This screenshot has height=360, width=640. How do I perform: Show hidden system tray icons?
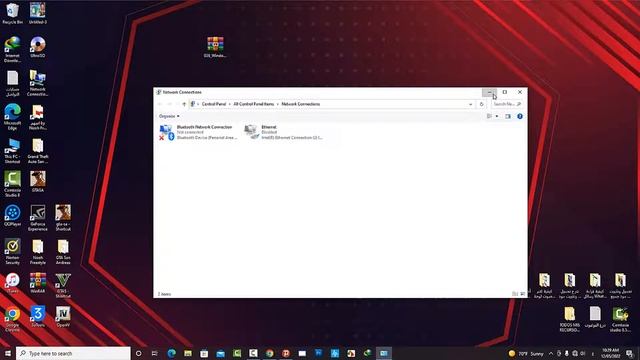point(551,353)
